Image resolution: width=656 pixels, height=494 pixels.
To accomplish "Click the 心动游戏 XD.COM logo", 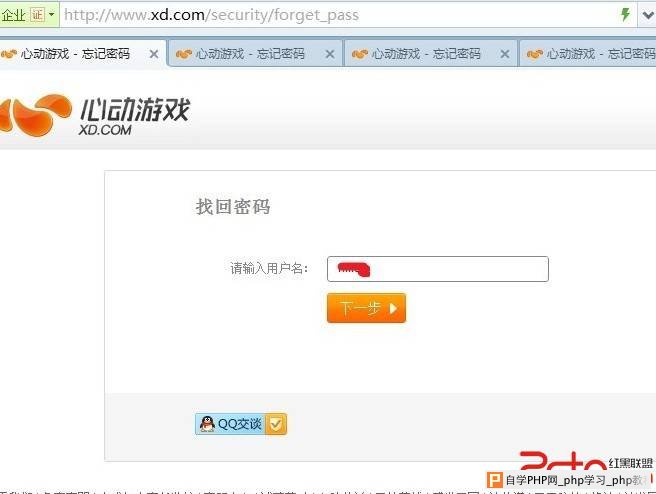I will [95, 115].
